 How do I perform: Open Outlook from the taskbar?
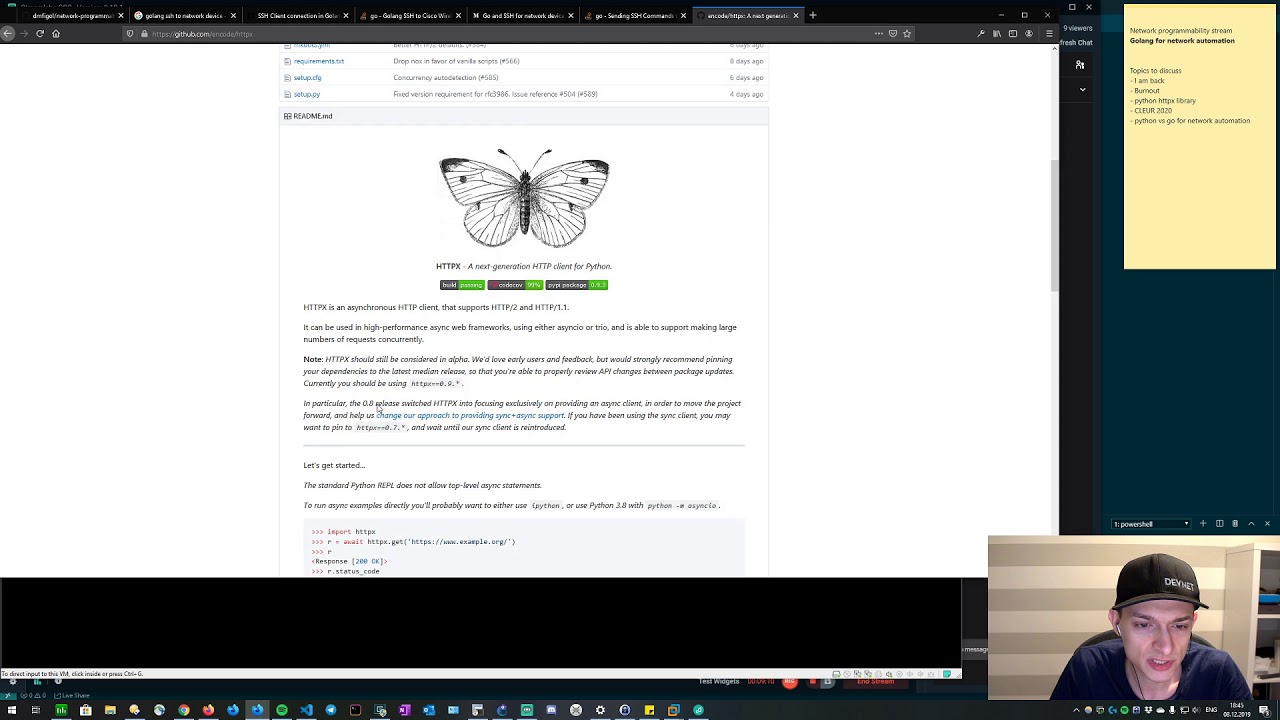pos(429,711)
